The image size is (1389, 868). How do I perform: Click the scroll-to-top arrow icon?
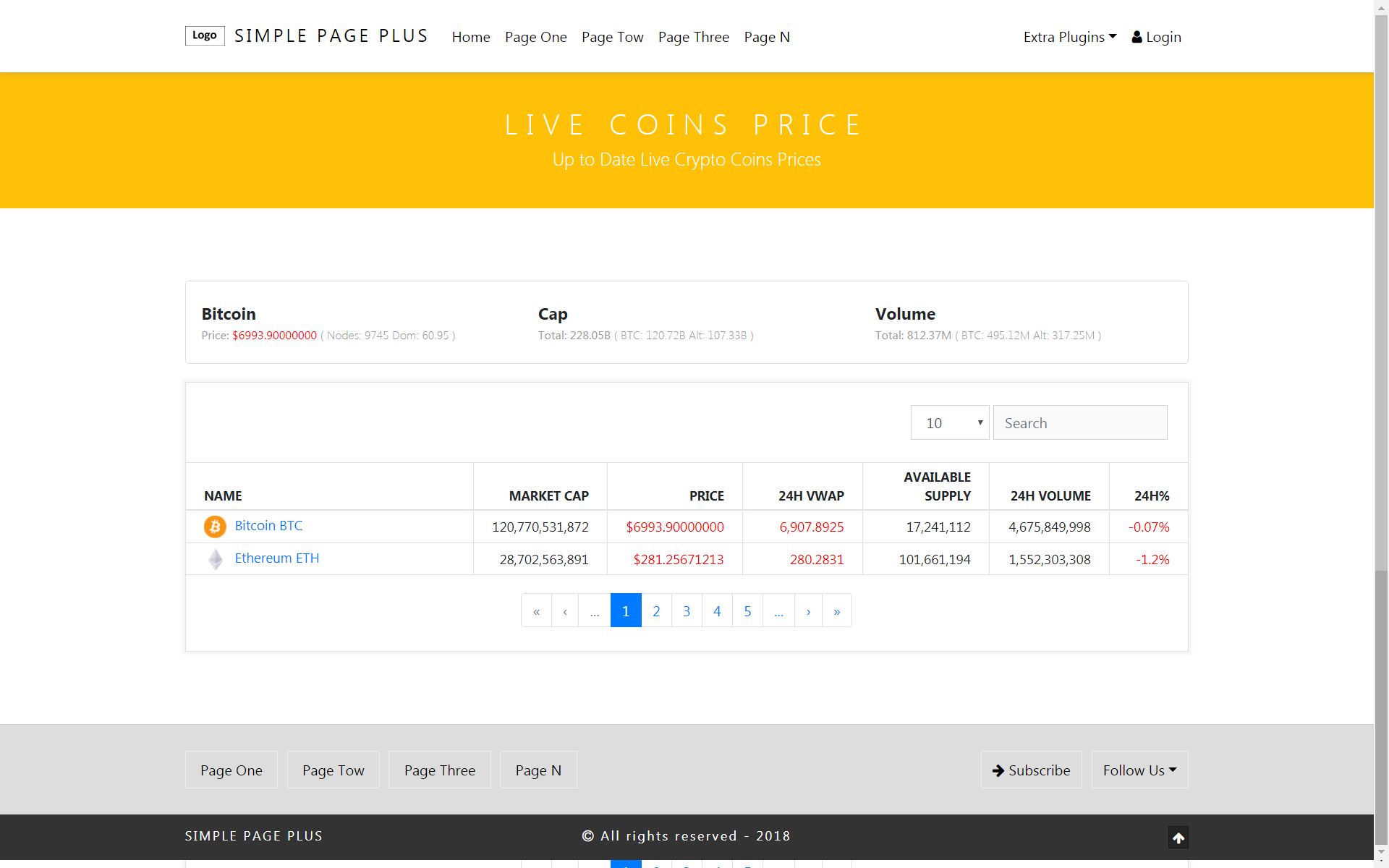1178,838
